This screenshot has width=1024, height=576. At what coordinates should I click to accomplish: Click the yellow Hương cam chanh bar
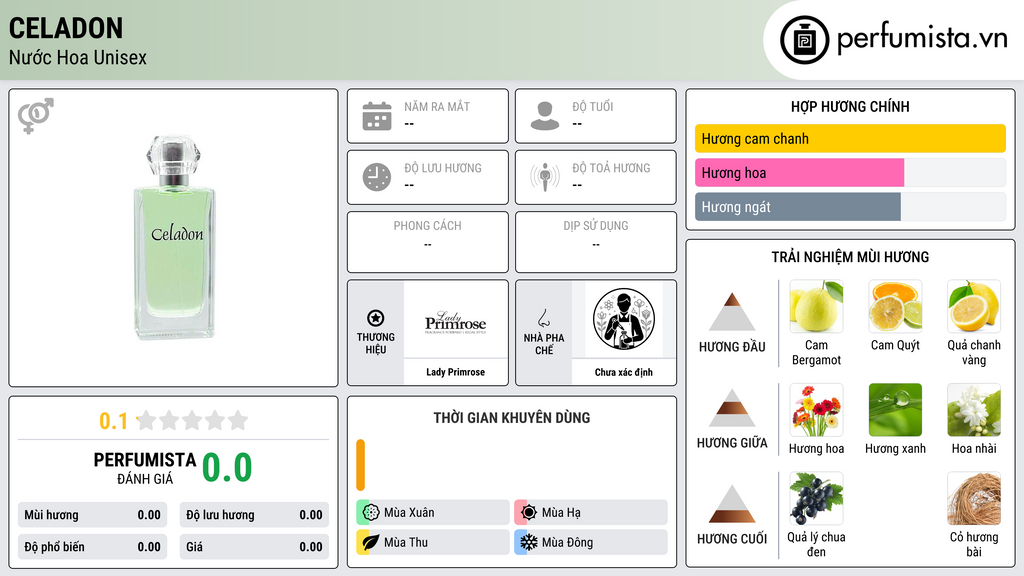850,138
